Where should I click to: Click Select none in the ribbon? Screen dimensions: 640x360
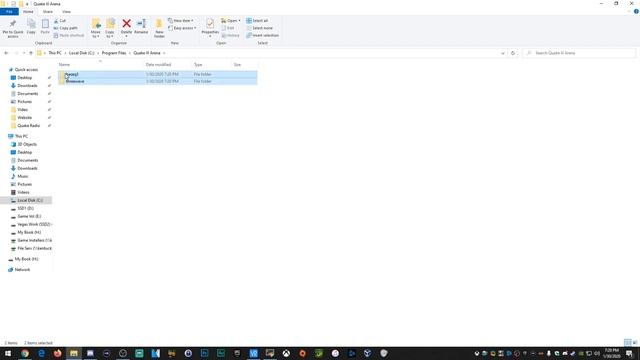(x=260, y=28)
